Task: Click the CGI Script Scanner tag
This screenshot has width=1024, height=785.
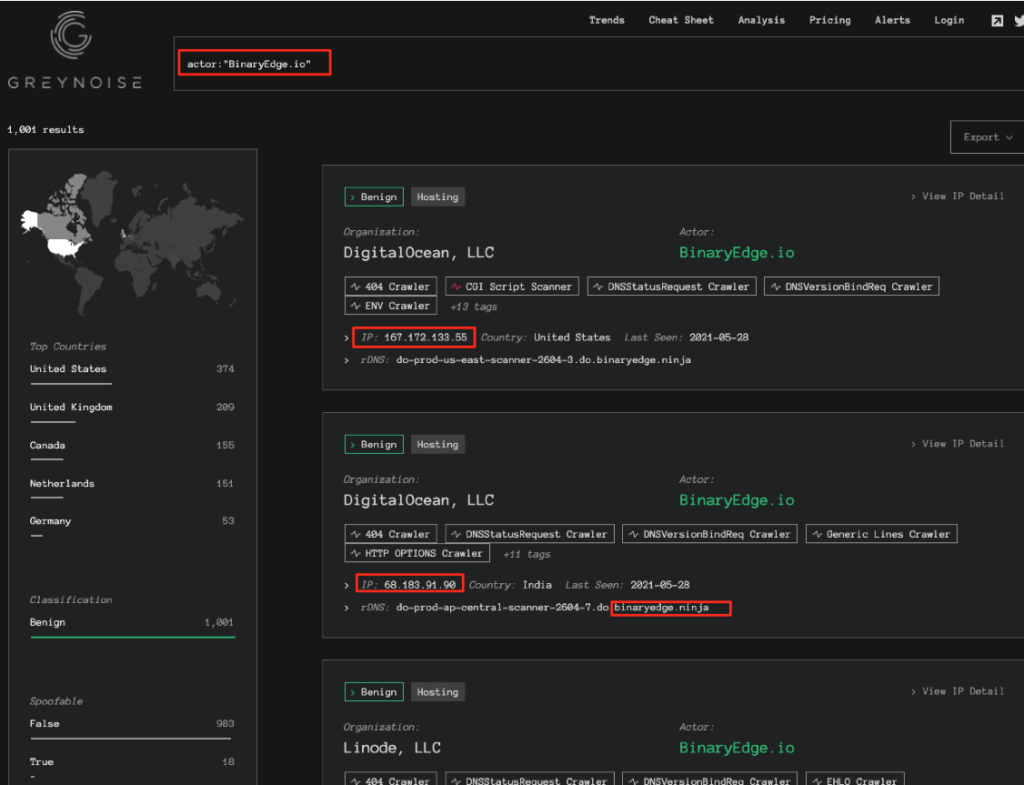Action: pos(512,287)
